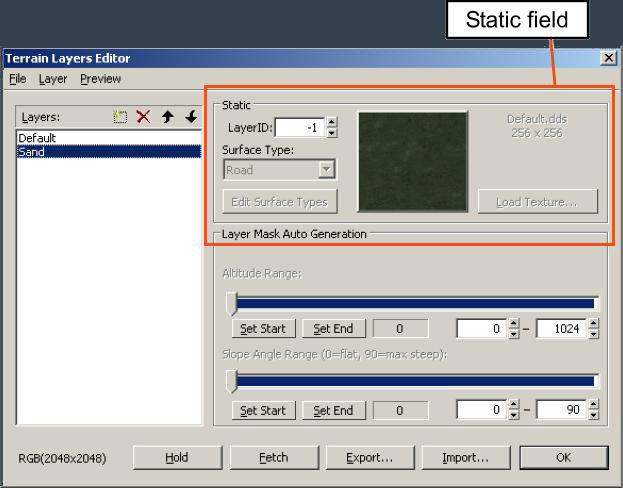Click Slope Angle Set Start button

click(263, 410)
